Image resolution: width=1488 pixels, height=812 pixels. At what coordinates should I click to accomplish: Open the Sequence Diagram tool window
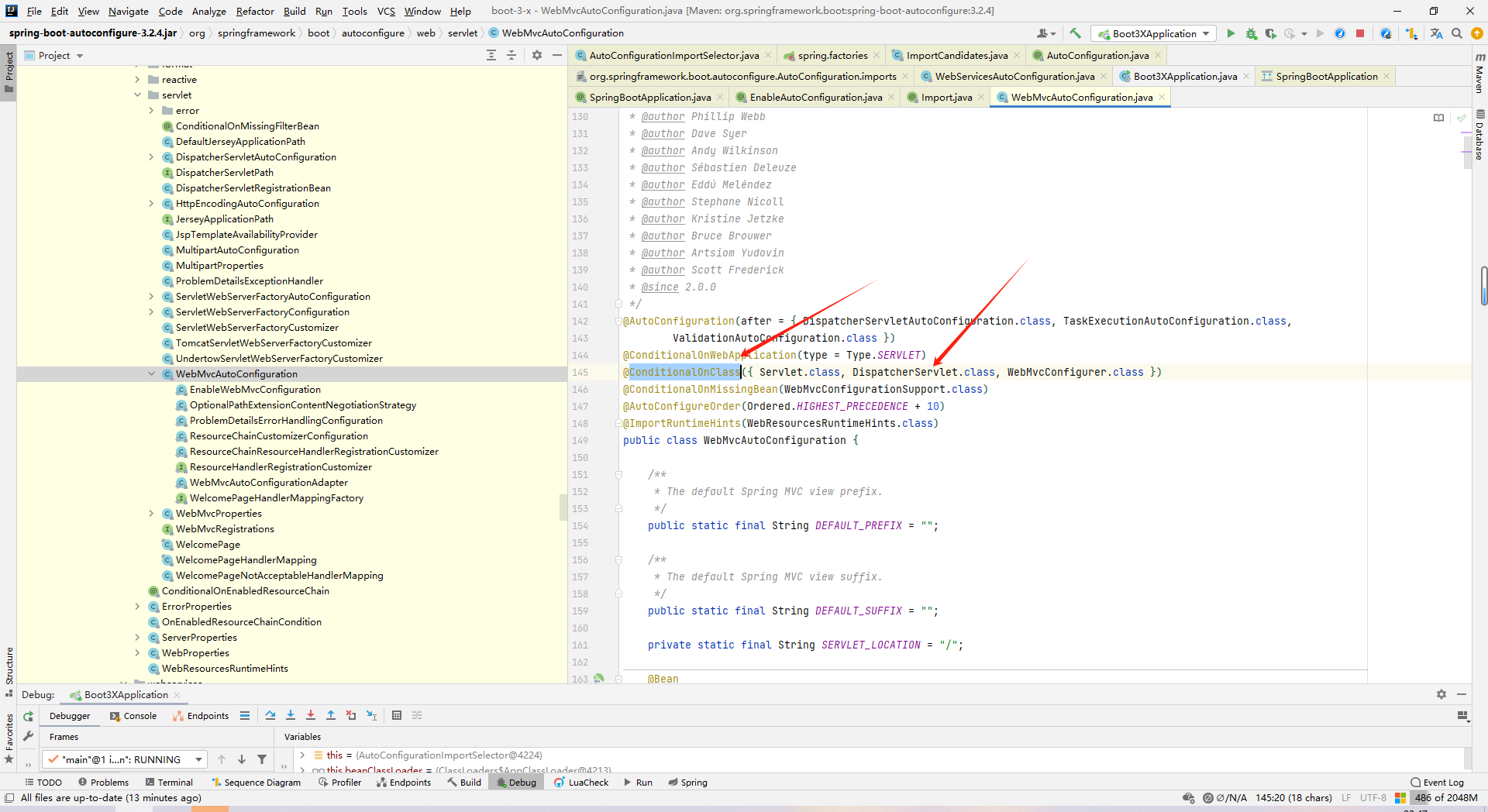[257, 782]
